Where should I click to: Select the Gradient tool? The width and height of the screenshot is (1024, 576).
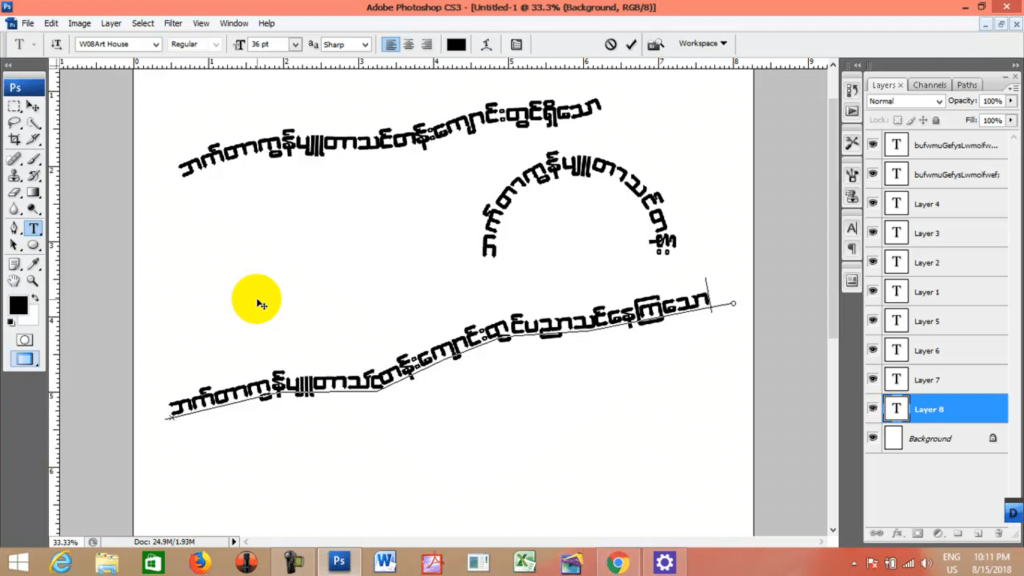tap(33, 193)
